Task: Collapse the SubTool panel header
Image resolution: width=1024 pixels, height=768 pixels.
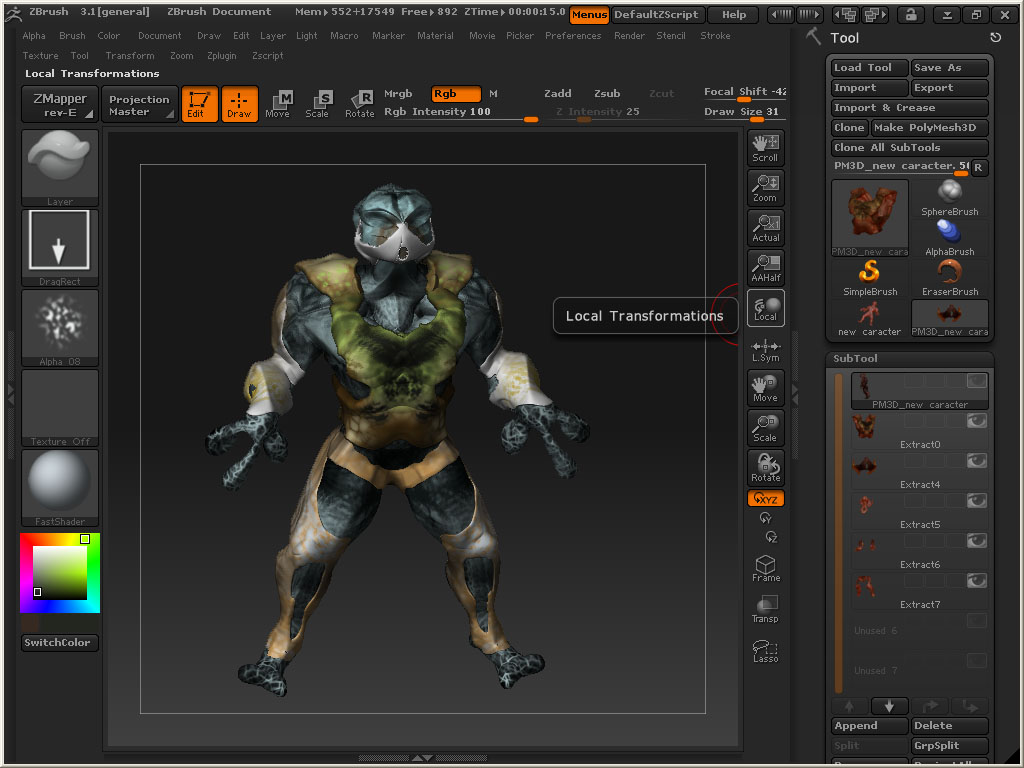Action: 855,358
